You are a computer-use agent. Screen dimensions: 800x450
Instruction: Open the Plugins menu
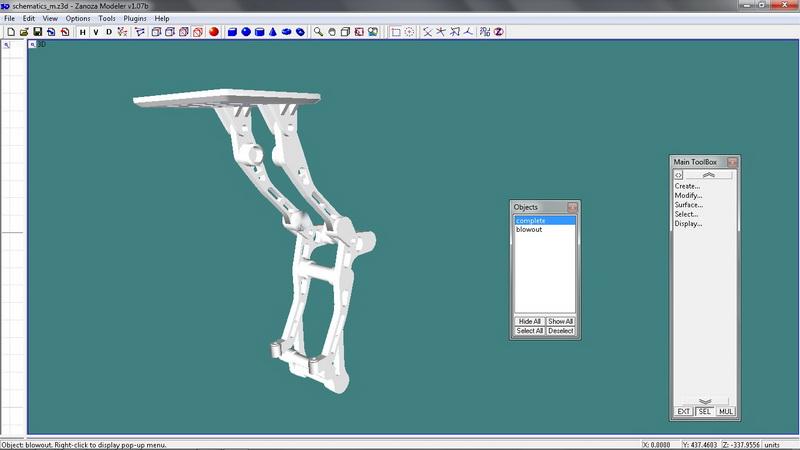pyautogui.click(x=135, y=19)
